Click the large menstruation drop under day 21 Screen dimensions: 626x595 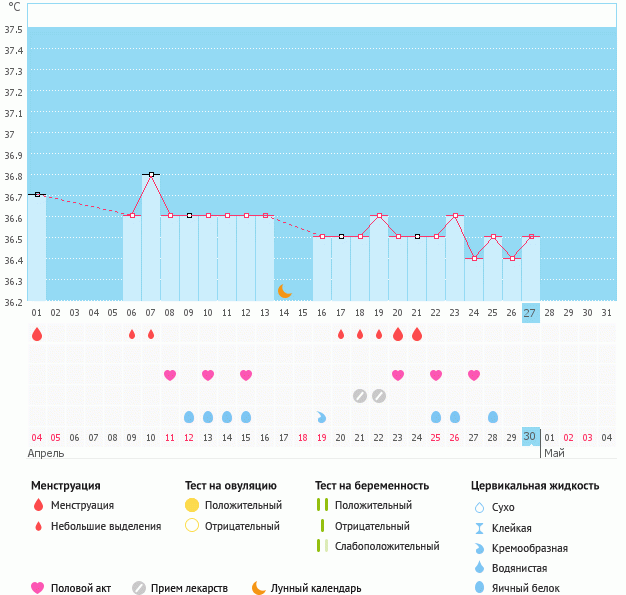click(x=417, y=334)
